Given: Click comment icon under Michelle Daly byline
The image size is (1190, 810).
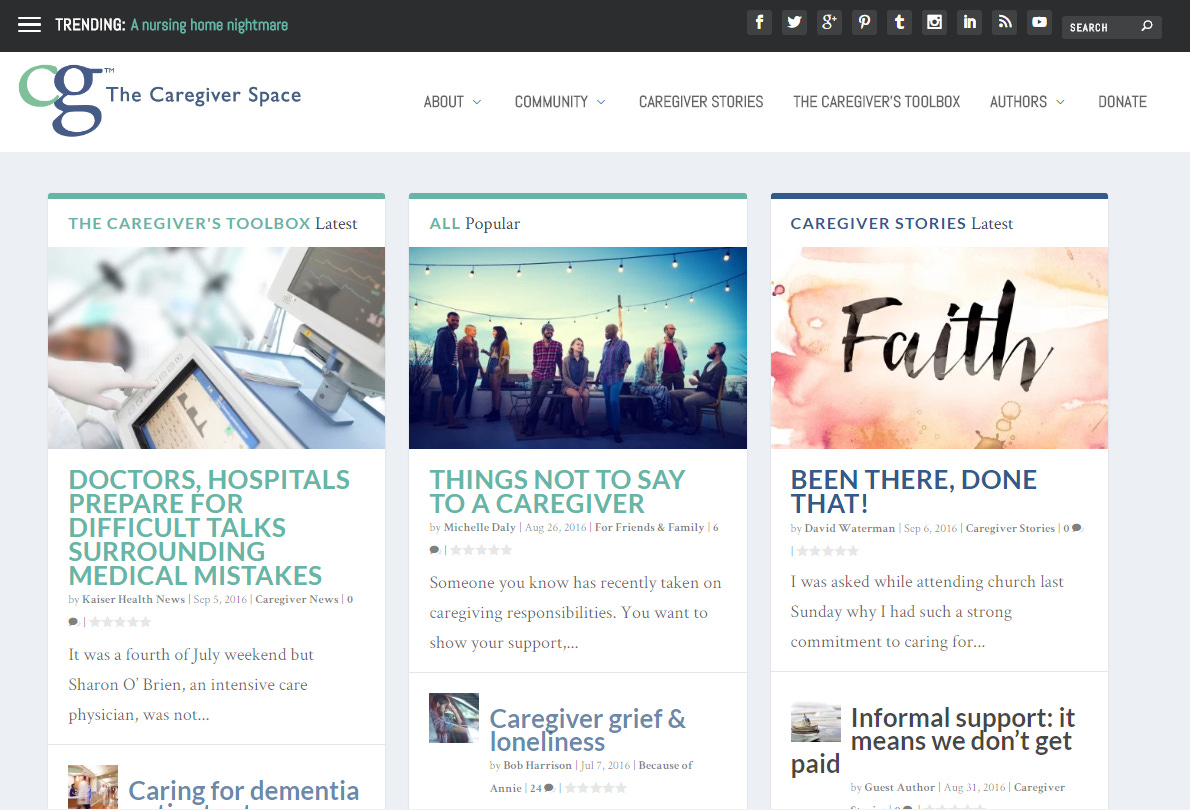Looking at the screenshot, I should click(435, 550).
